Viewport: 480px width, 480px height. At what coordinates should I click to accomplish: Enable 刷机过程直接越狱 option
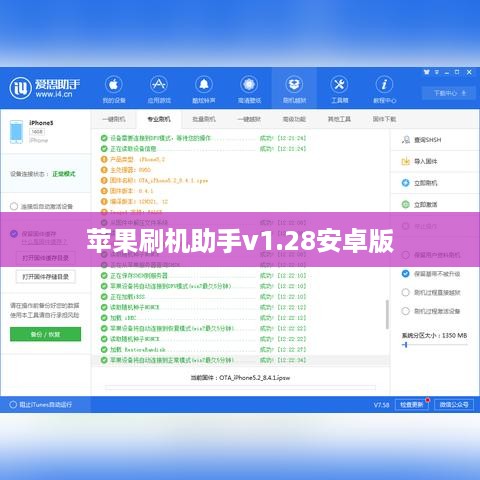(x=405, y=292)
